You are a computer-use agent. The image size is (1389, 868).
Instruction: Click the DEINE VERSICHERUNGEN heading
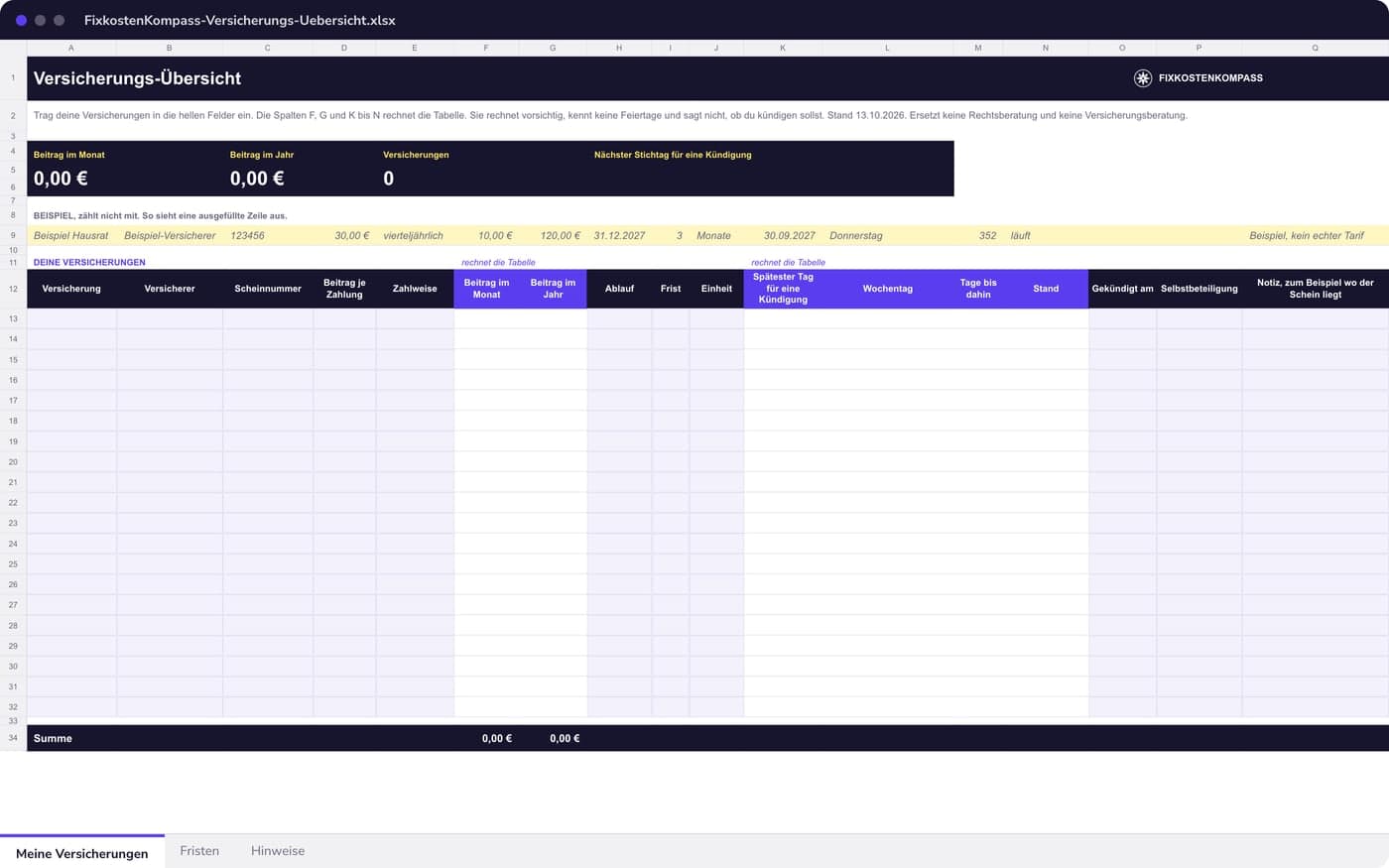[x=89, y=263]
